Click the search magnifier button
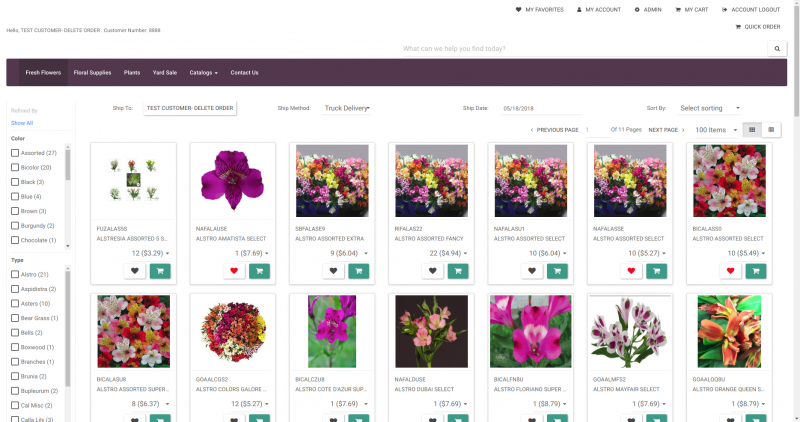This screenshot has width=800, height=422. click(777, 48)
